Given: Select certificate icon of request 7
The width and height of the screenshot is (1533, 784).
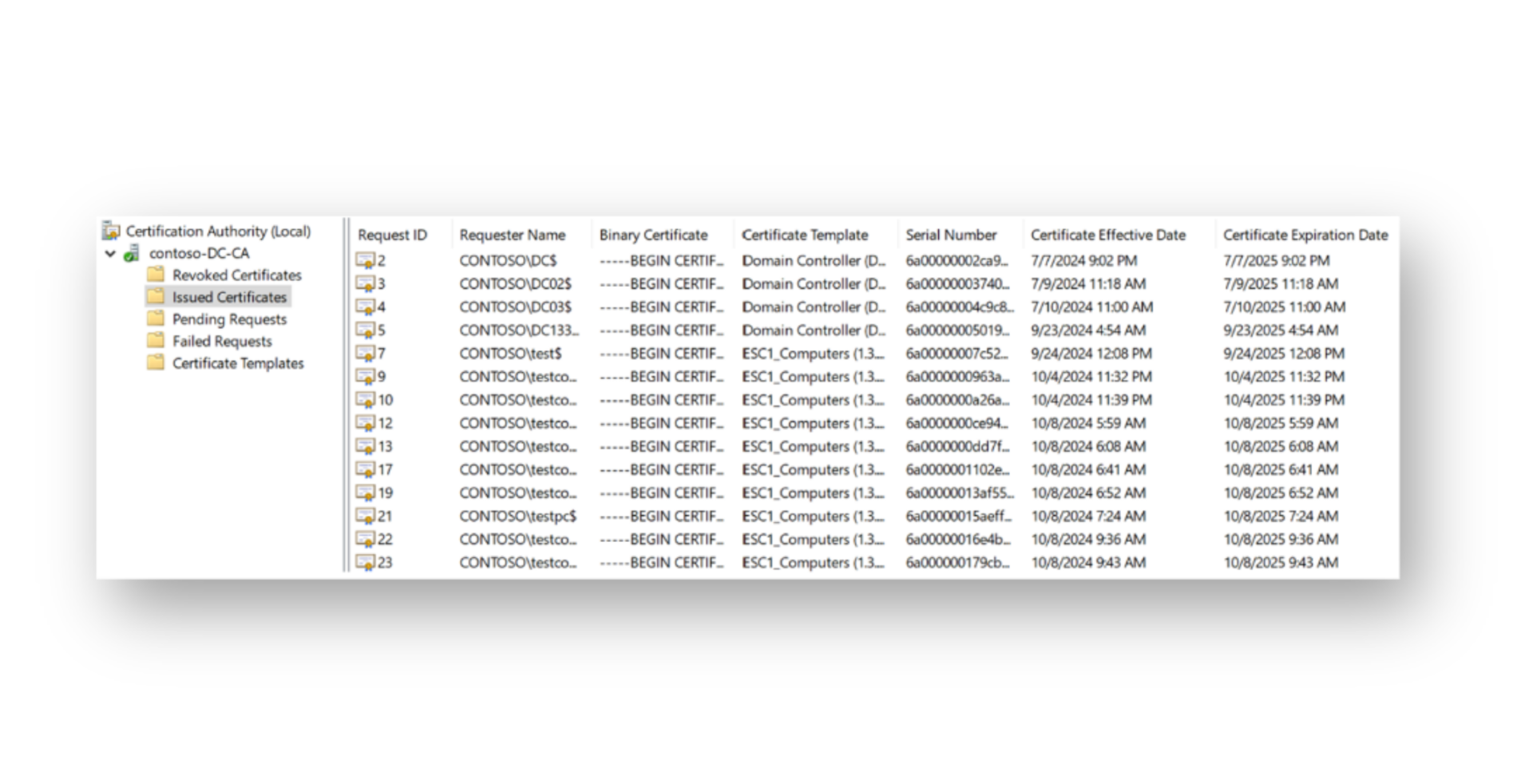Looking at the screenshot, I should click(x=365, y=354).
